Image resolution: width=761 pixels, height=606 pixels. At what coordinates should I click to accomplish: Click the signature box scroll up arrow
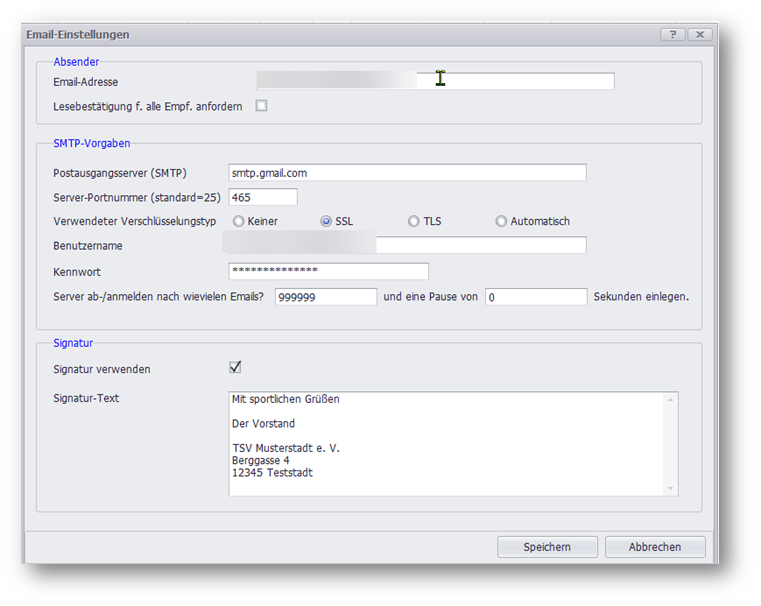coord(671,399)
